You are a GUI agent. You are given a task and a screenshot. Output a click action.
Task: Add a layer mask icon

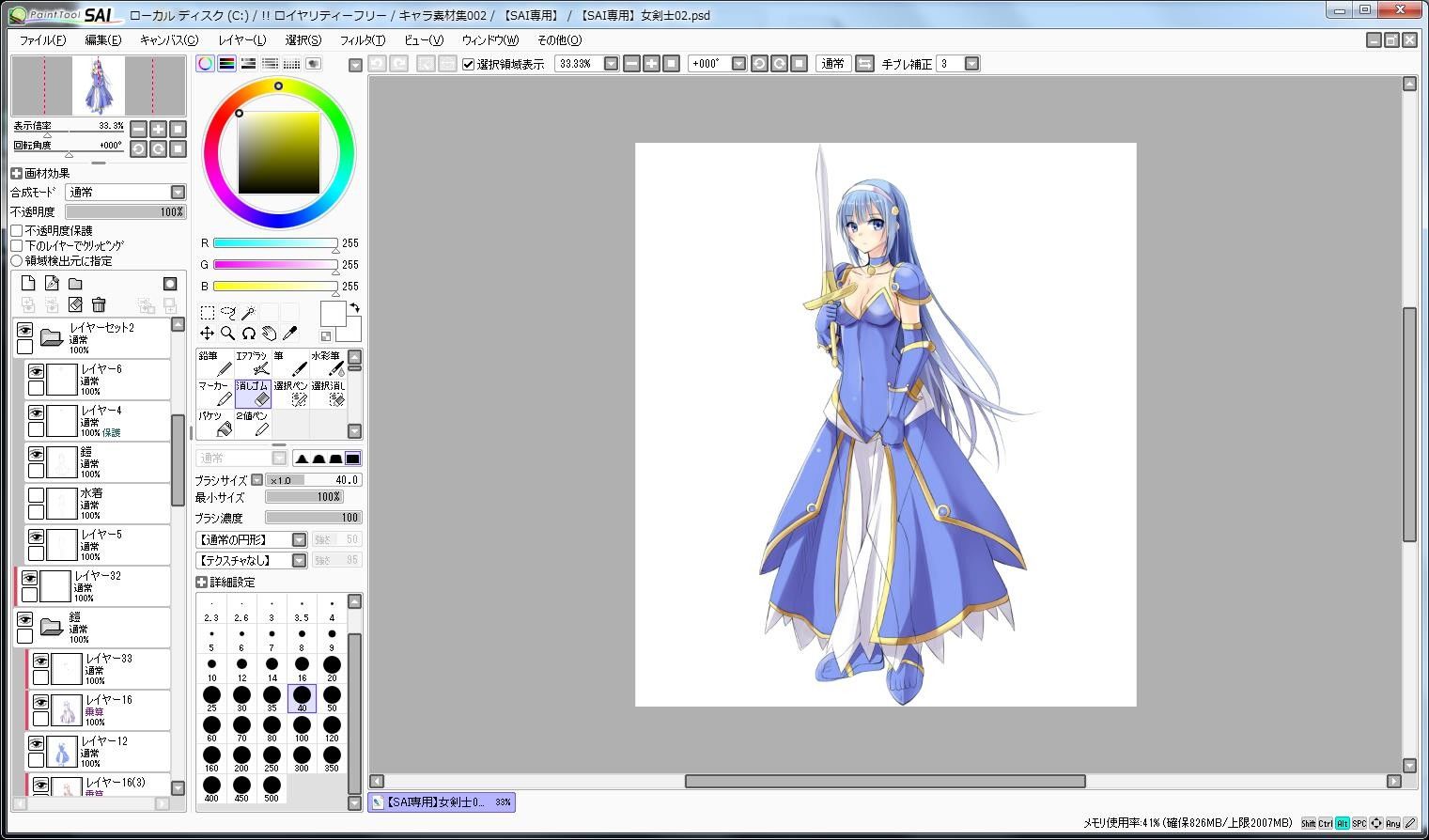click(x=170, y=283)
